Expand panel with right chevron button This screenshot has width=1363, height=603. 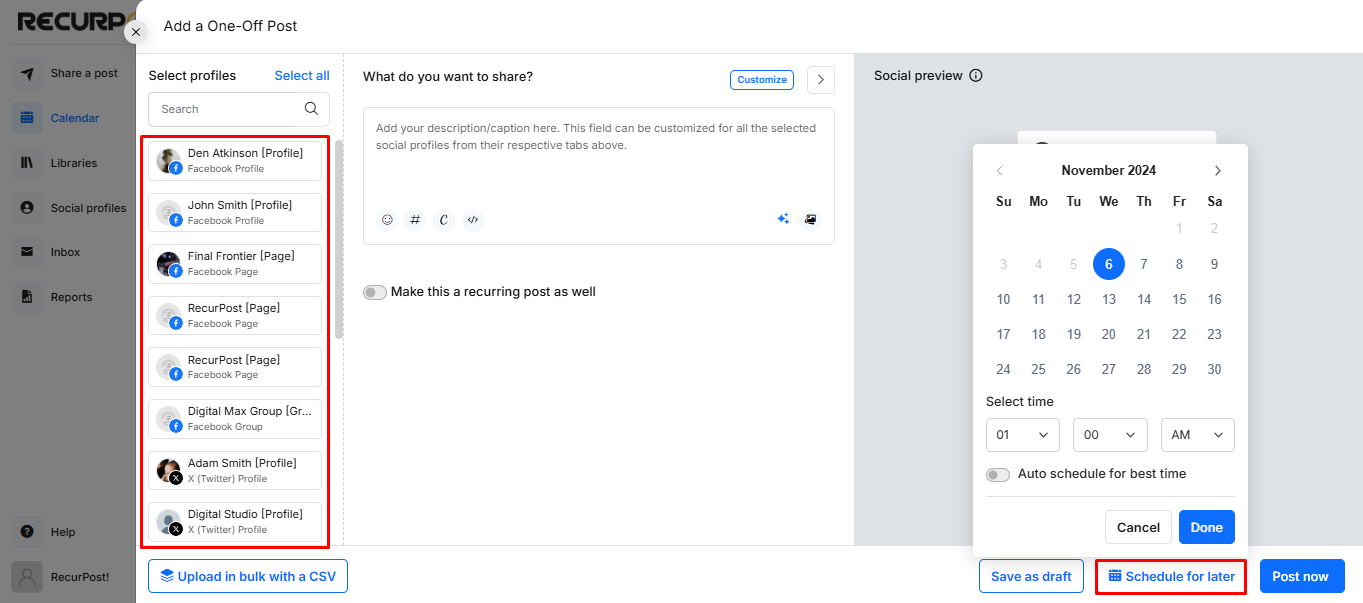tap(821, 80)
